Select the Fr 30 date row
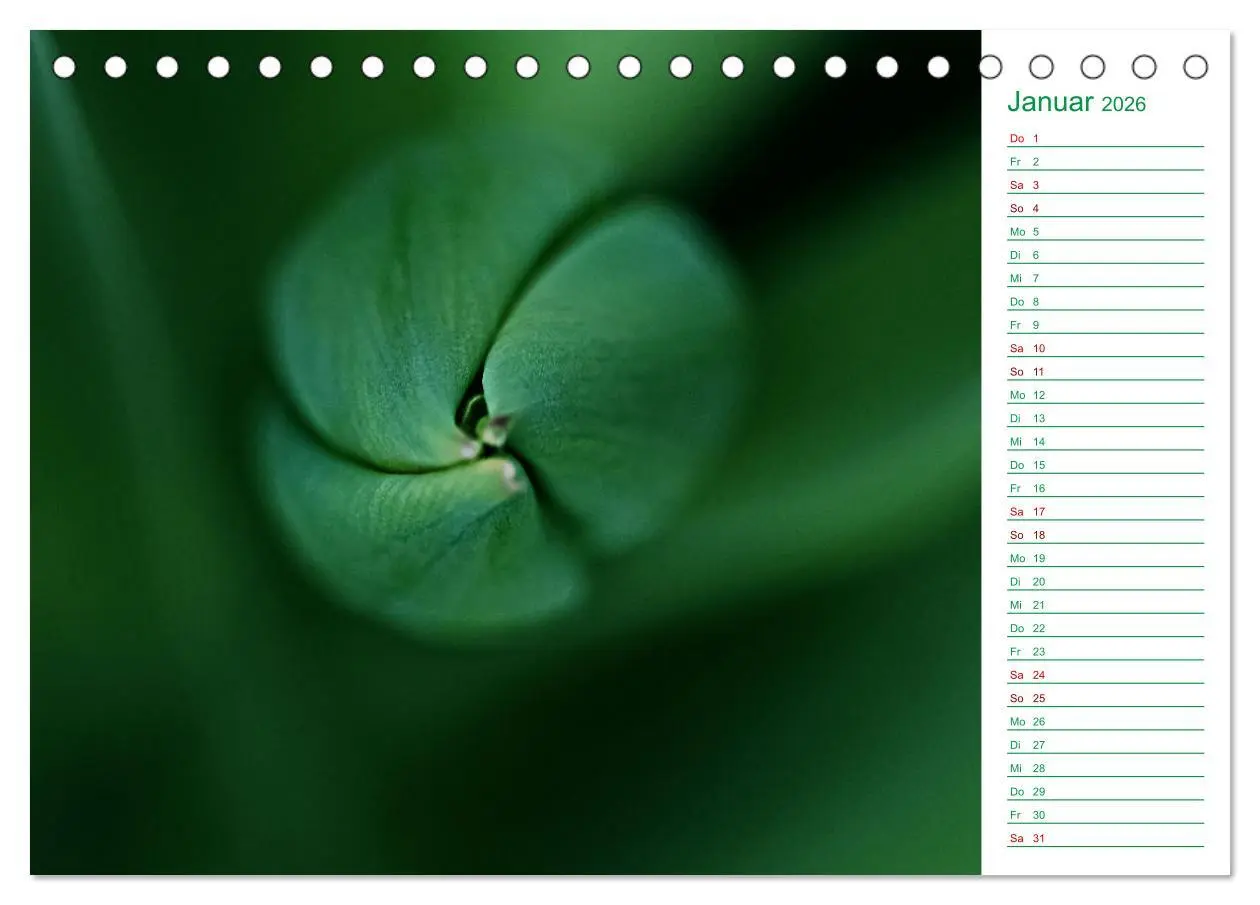This screenshot has width=1260, height=905. [1105, 815]
